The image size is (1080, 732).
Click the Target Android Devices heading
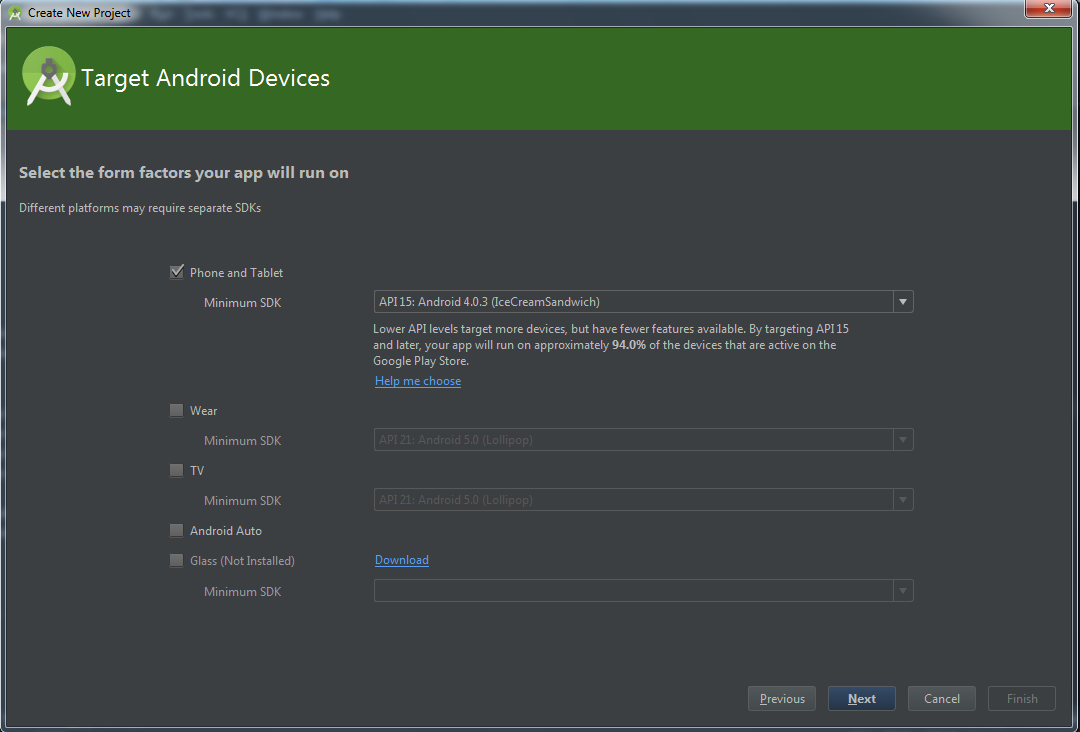coord(205,78)
